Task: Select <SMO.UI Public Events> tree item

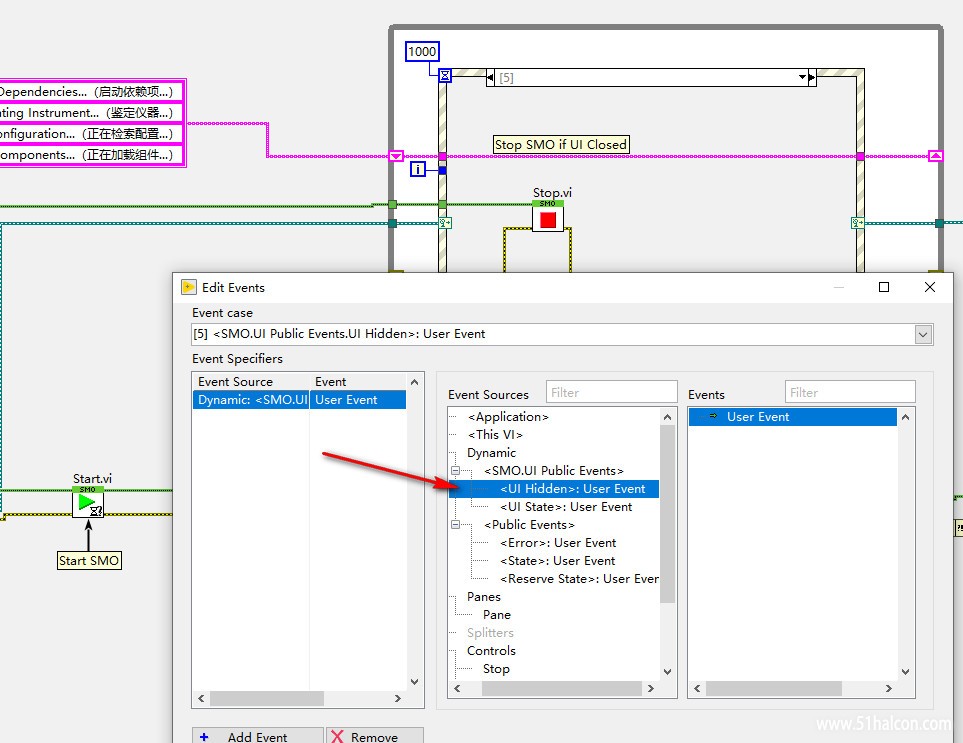Action: pyautogui.click(x=553, y=471)
